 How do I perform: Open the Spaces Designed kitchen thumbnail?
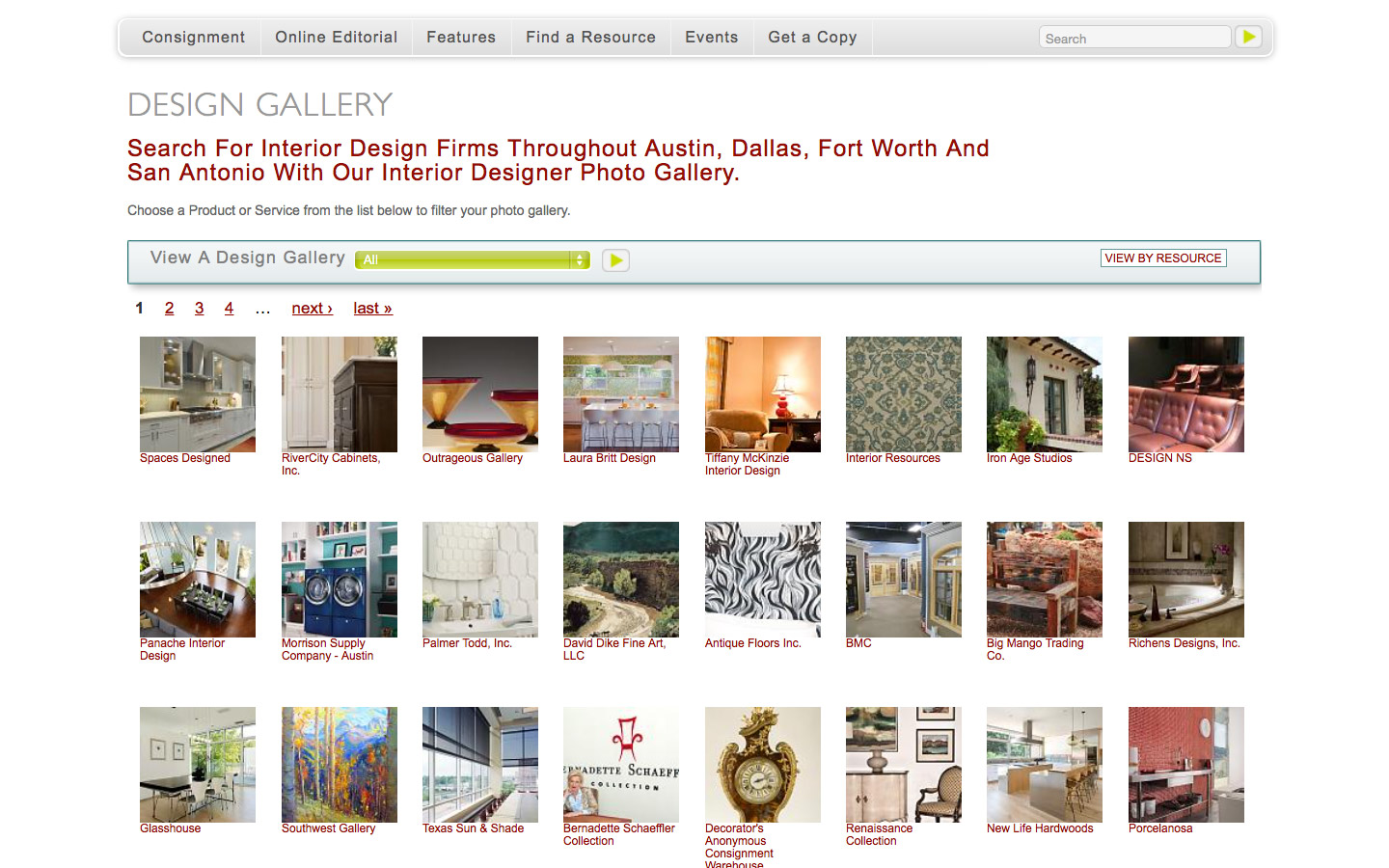click(198, 394)
